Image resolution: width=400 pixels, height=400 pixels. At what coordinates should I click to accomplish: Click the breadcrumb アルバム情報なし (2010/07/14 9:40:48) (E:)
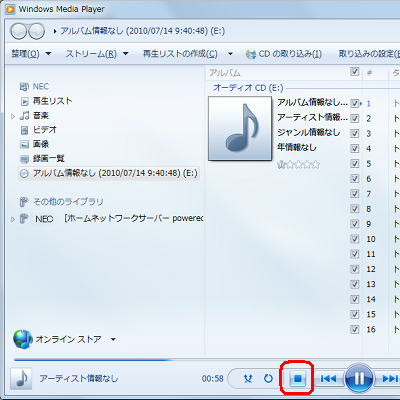pyautogui.click(x=143, y=31)
